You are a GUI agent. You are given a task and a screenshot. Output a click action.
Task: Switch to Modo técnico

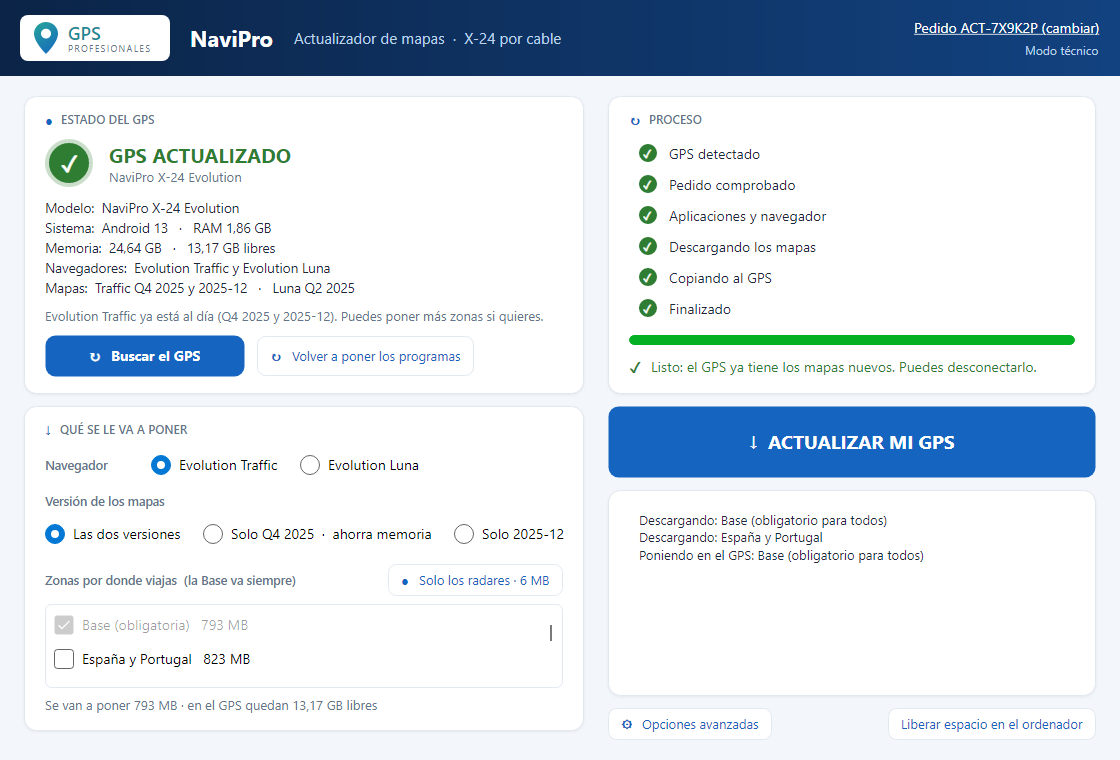click(1061, 51)
